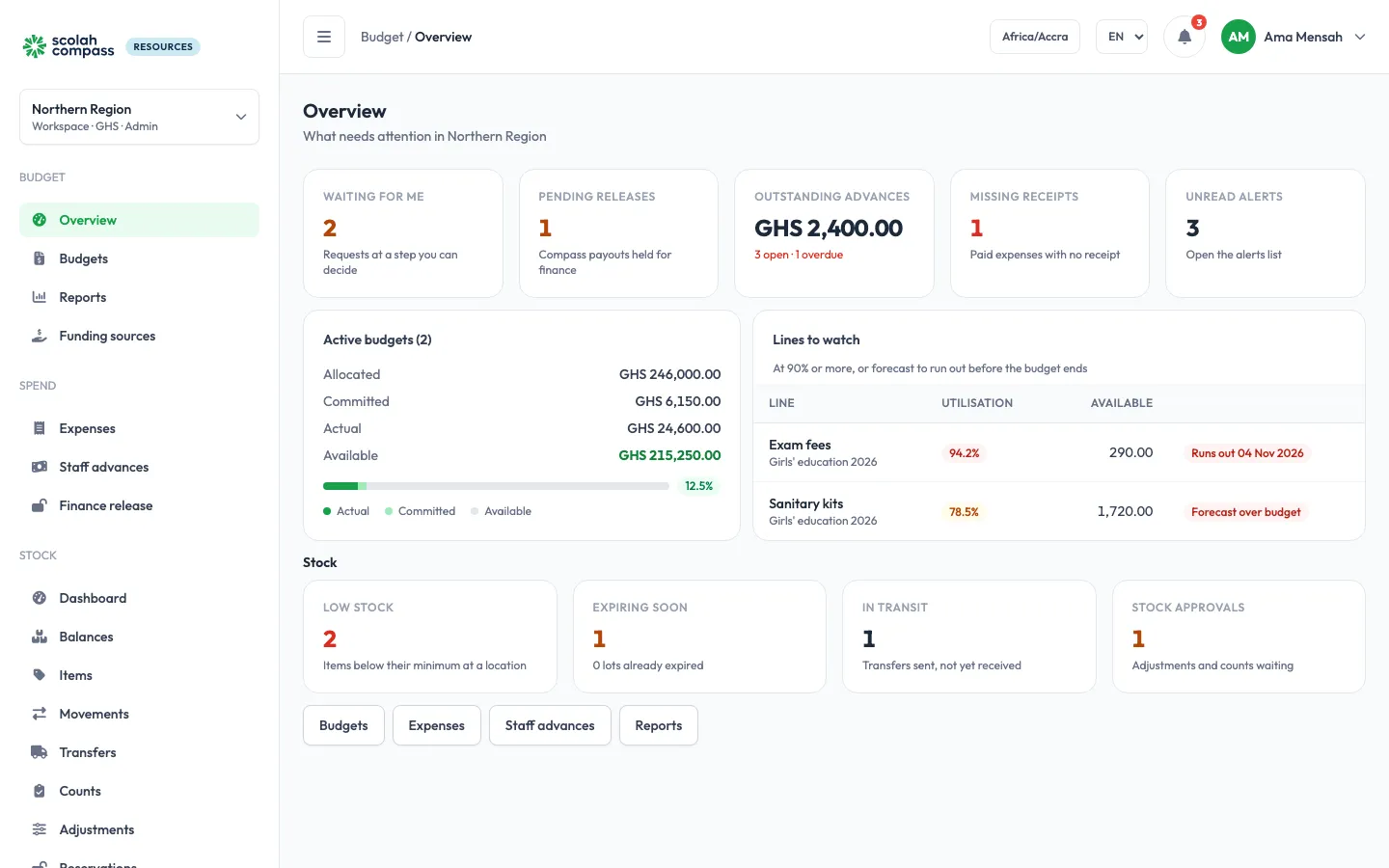Screen dimensions: 1389x868
Task: Click the Stock Dashboard icon
Action: coord(40,598)
